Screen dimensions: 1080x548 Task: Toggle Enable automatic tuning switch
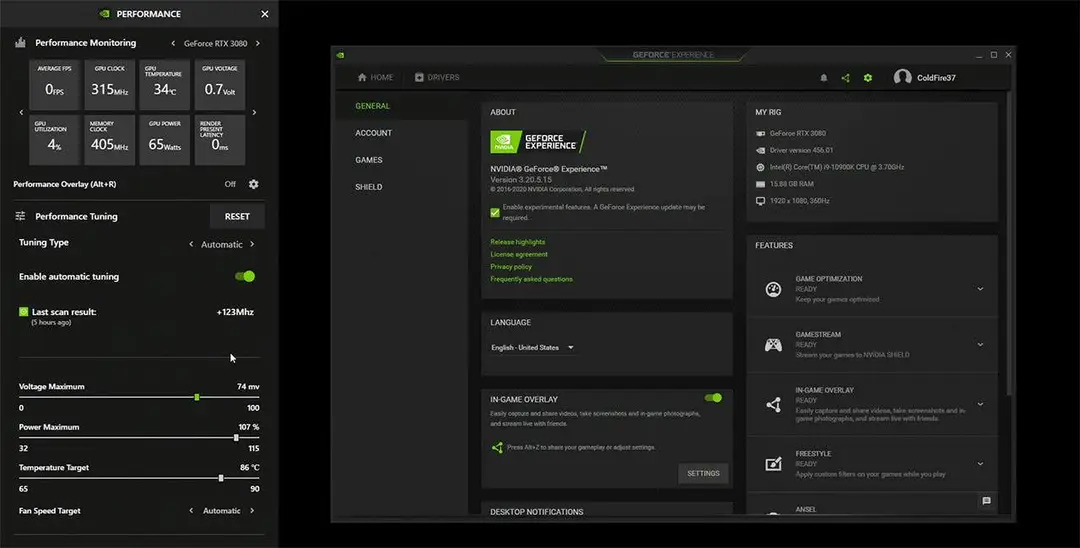tap(245, 276)
